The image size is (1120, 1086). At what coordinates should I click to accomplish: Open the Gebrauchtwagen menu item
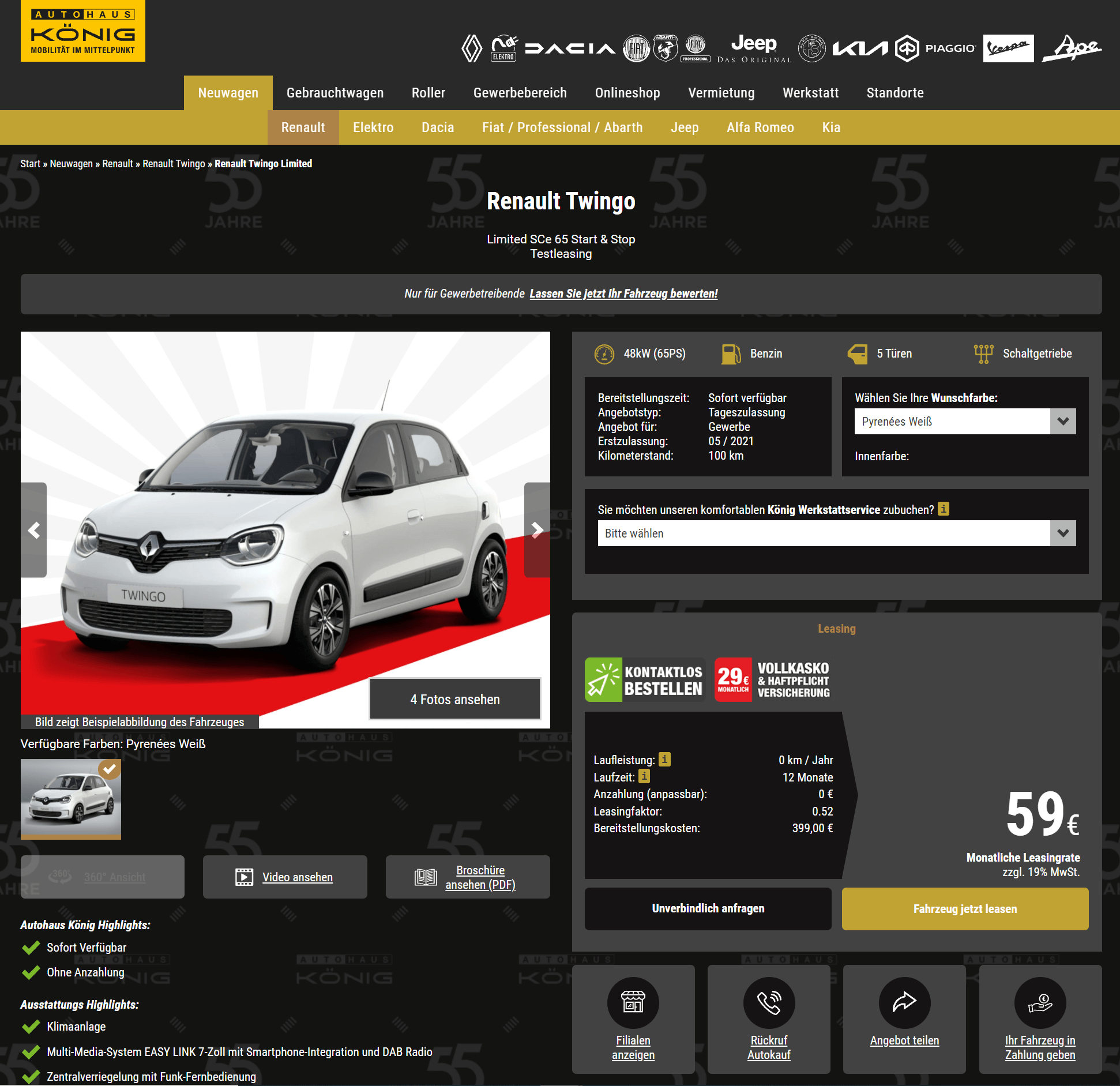[335, 93]
